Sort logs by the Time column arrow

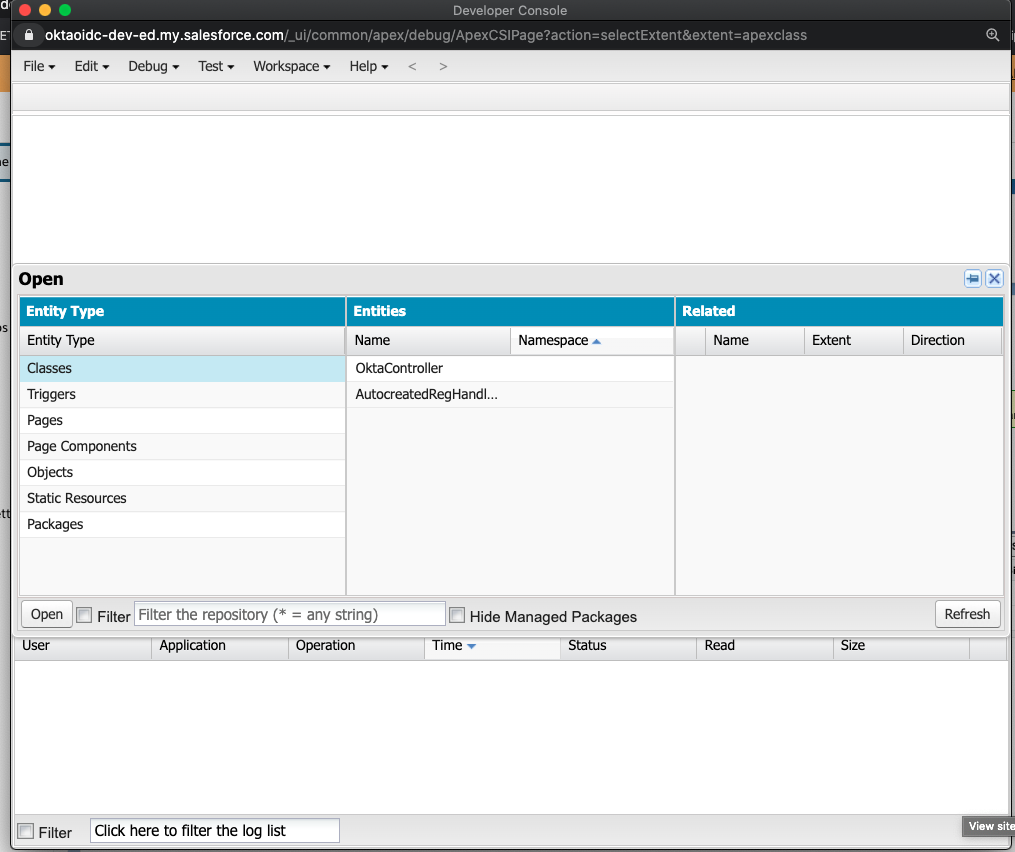click(471, 646)
